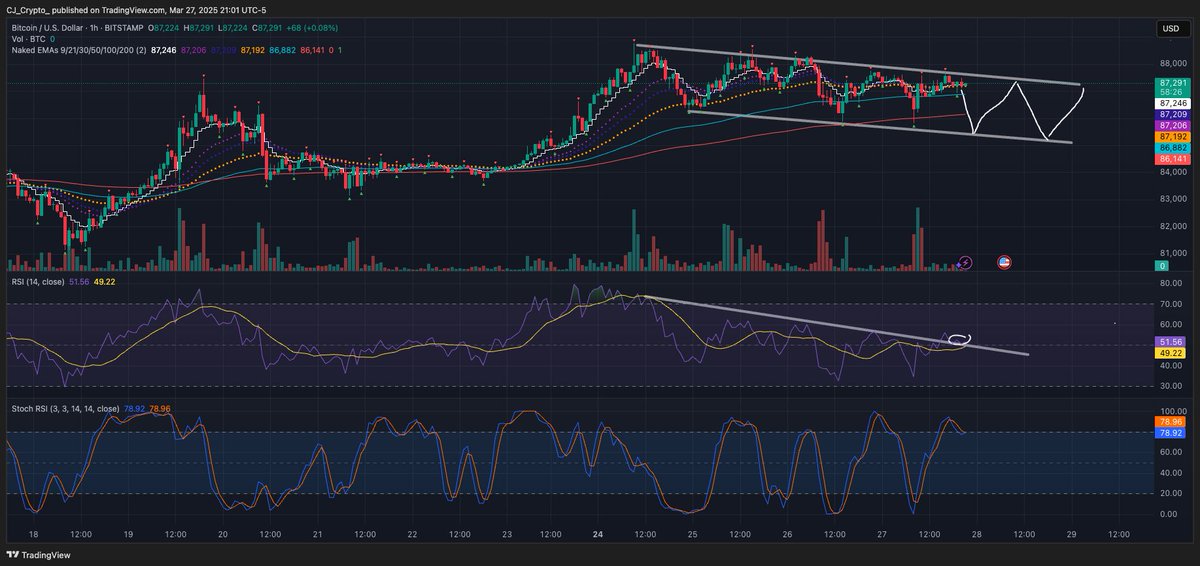Click the green 87,291 last price label
1200x566 pixels.
(1171, 83)
